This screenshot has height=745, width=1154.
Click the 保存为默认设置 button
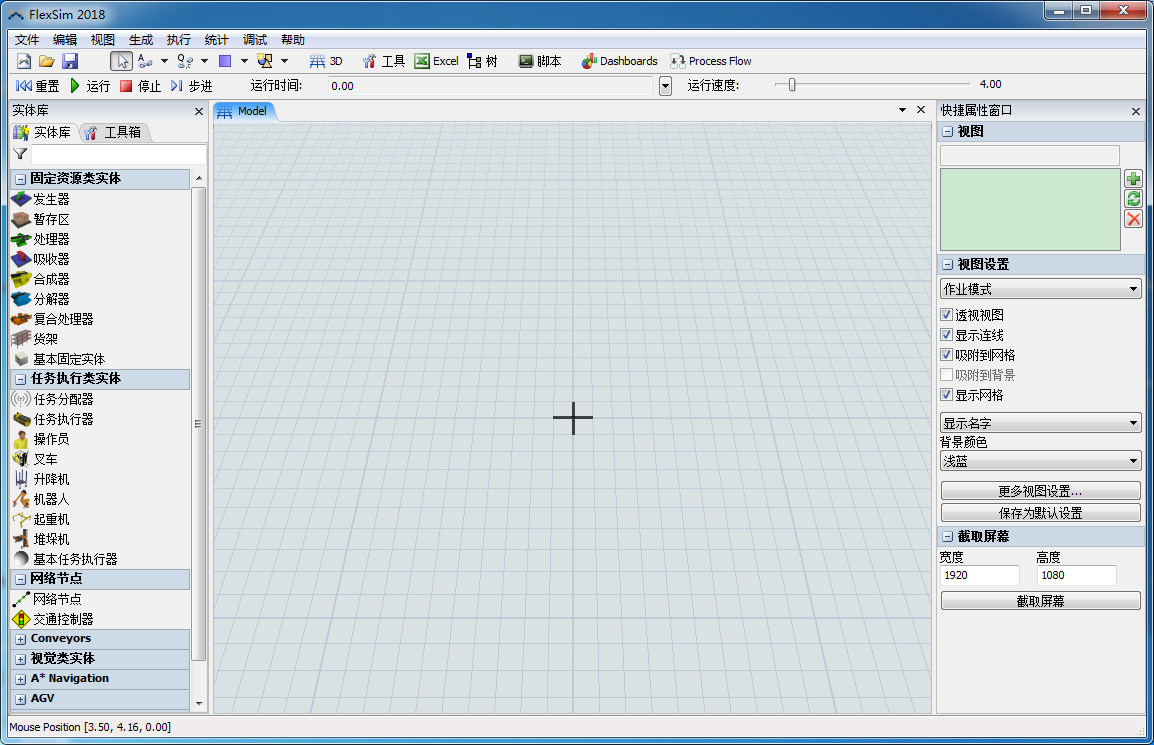coord(1040,513)
